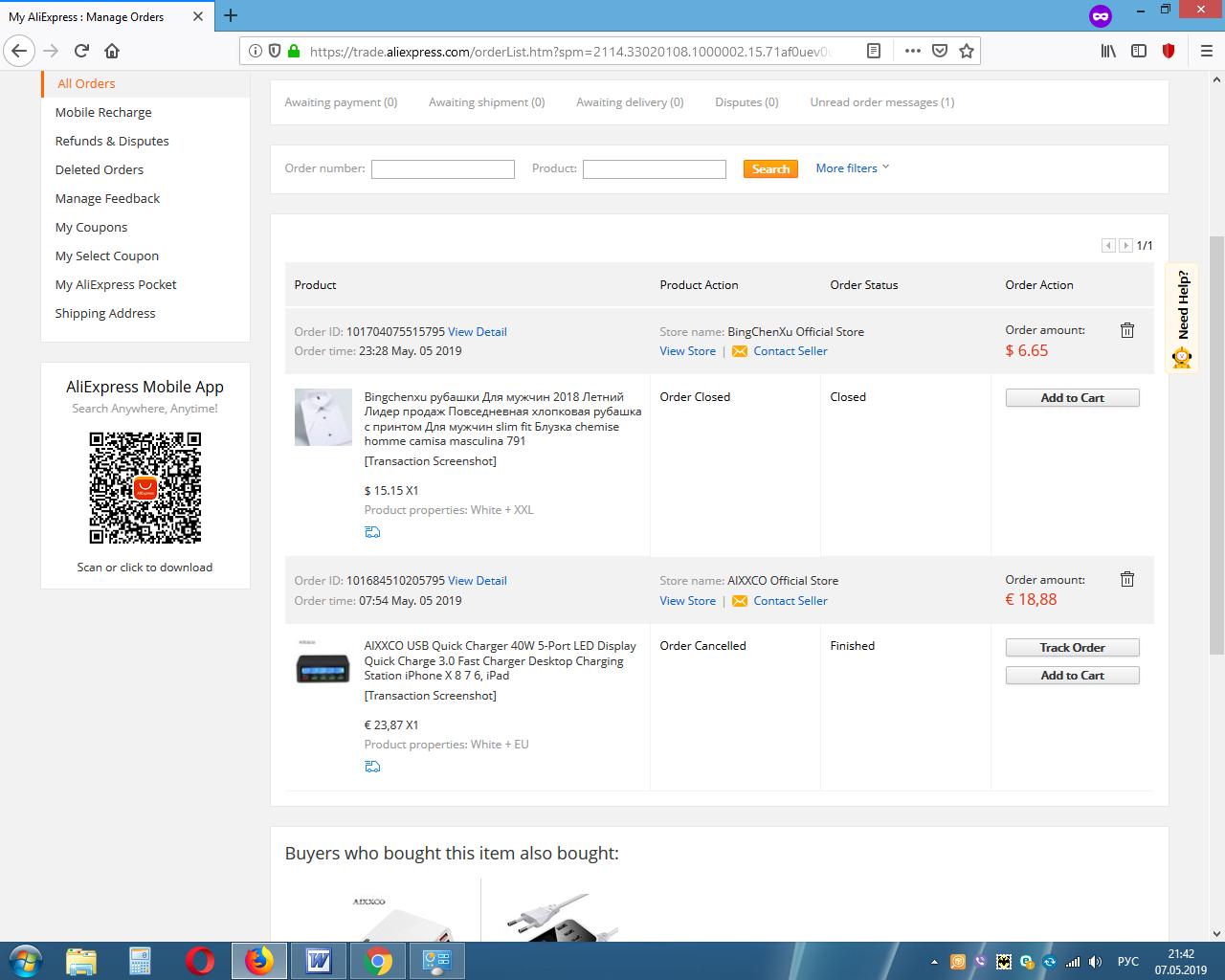Image resolution: width=1225 pixels, height=980 pixels.
Task: Click the shipping truck icon under shirt product
Action: tap(372, 532)
